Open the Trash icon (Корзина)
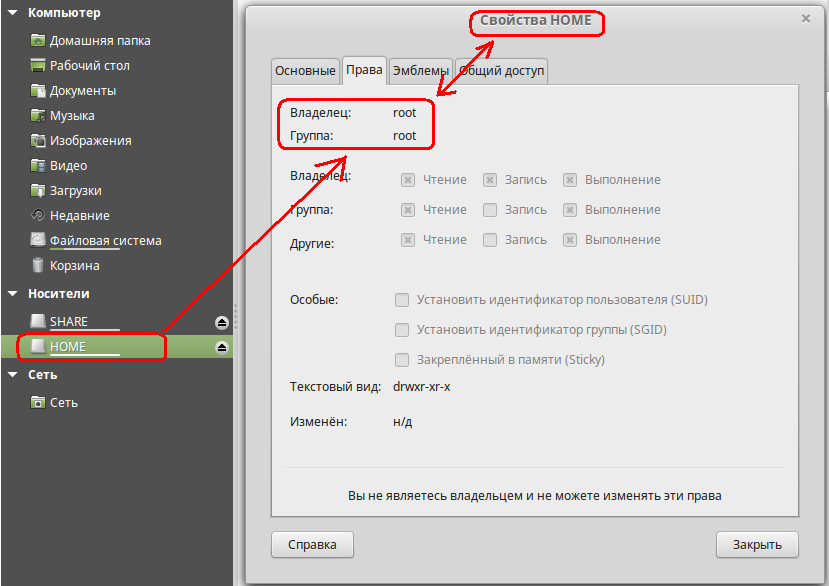829x586 pixels. (x=38, y=266)
